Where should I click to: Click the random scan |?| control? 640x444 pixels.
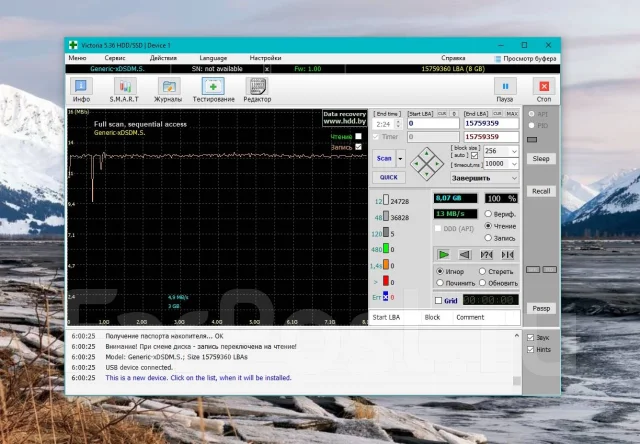486,255
